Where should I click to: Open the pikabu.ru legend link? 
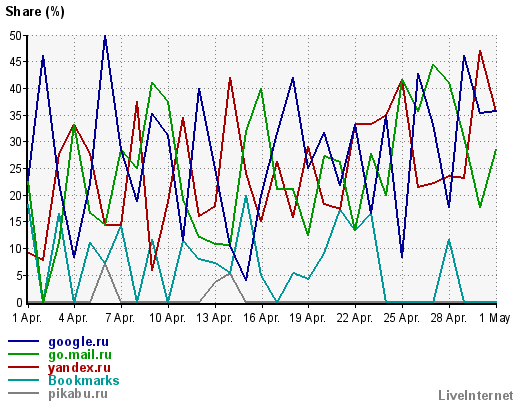[78, 394]
